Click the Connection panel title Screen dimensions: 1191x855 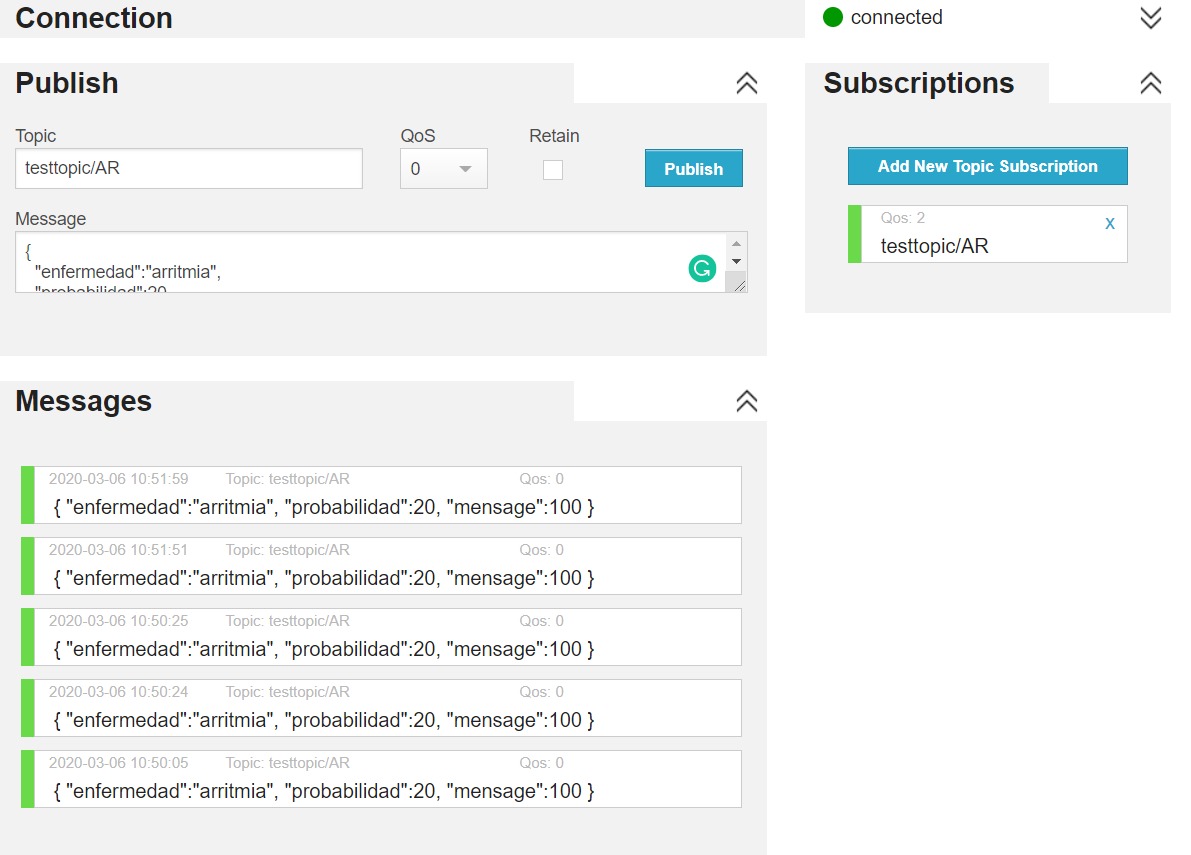93,17
